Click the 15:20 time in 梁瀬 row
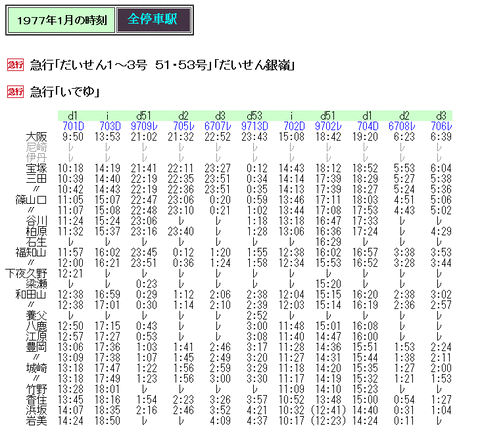 click(328, 284)
